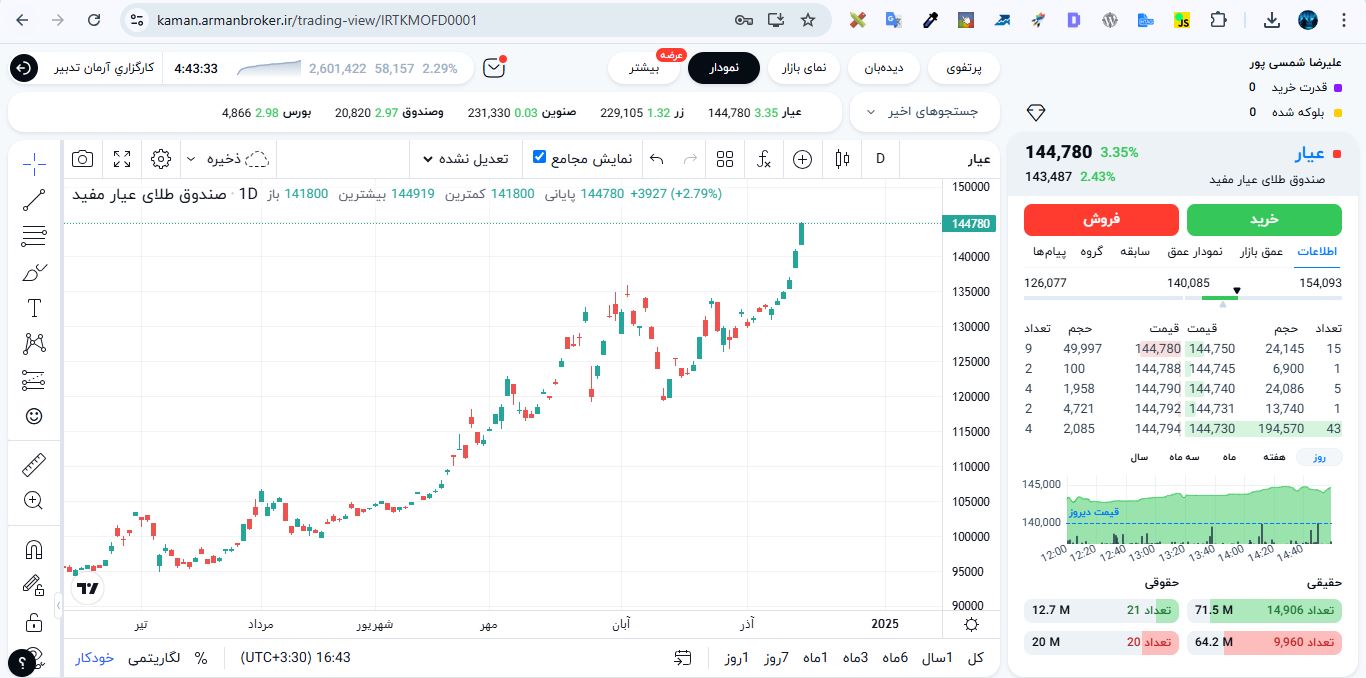Image resolution: width=1366 pixels, height=678 pixels.
Task: Open the indicators fx icon
Action: 763,159
